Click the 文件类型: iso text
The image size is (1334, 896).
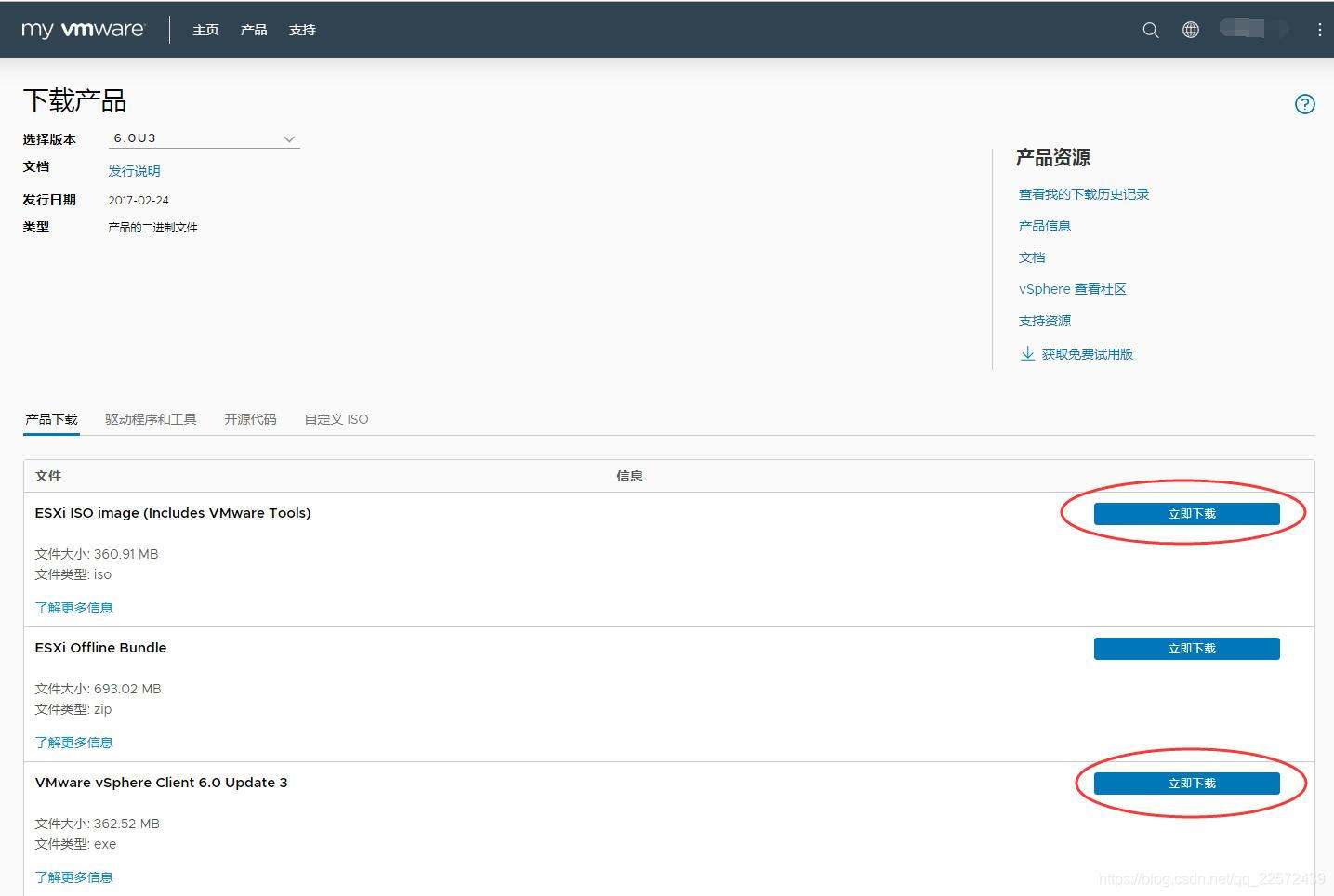73,574
